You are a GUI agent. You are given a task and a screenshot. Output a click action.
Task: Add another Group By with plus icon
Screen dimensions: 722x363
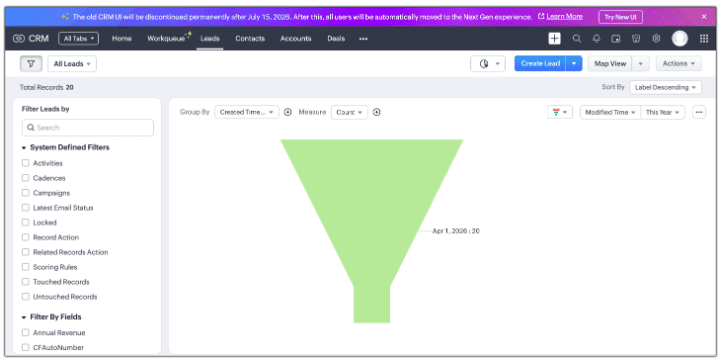pyautogui.click(x=288, y=112)
